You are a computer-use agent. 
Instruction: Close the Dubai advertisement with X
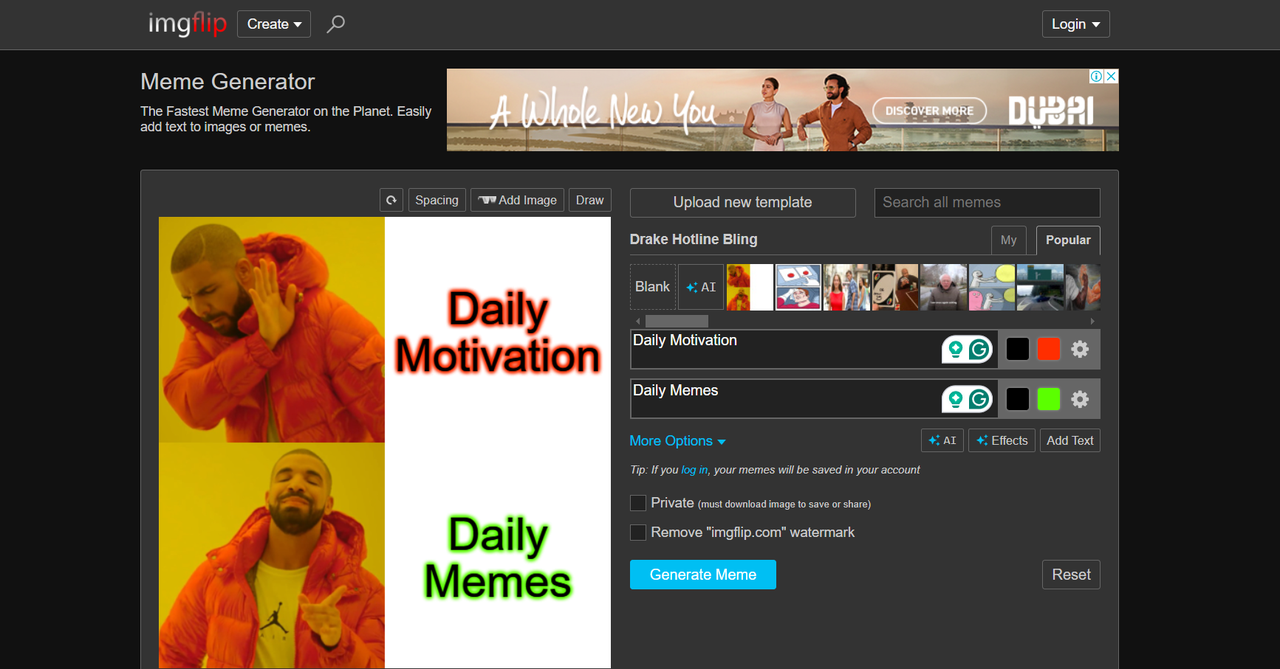tap(1111, 76)
